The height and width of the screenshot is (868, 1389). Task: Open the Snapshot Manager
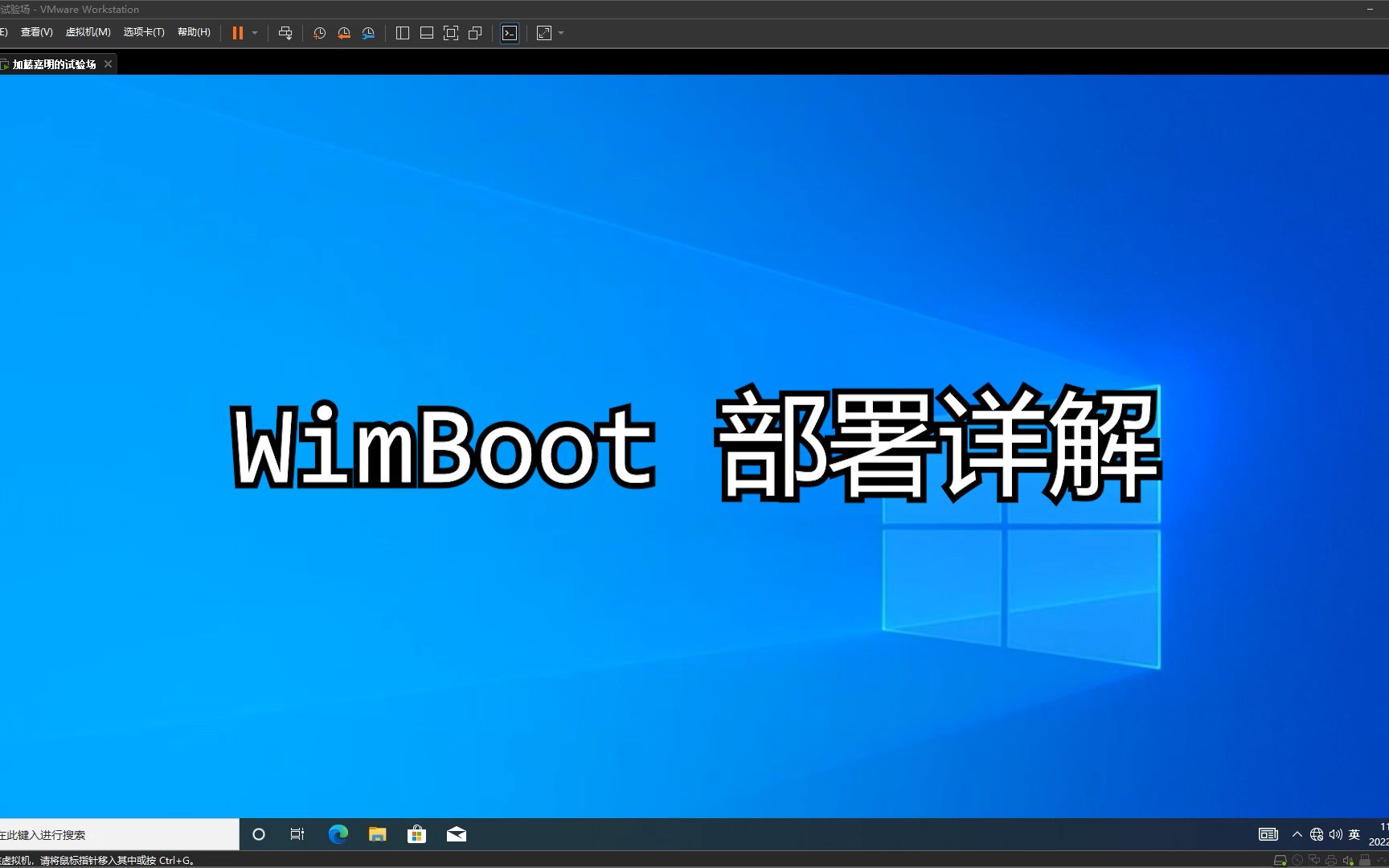pos(368,33)
